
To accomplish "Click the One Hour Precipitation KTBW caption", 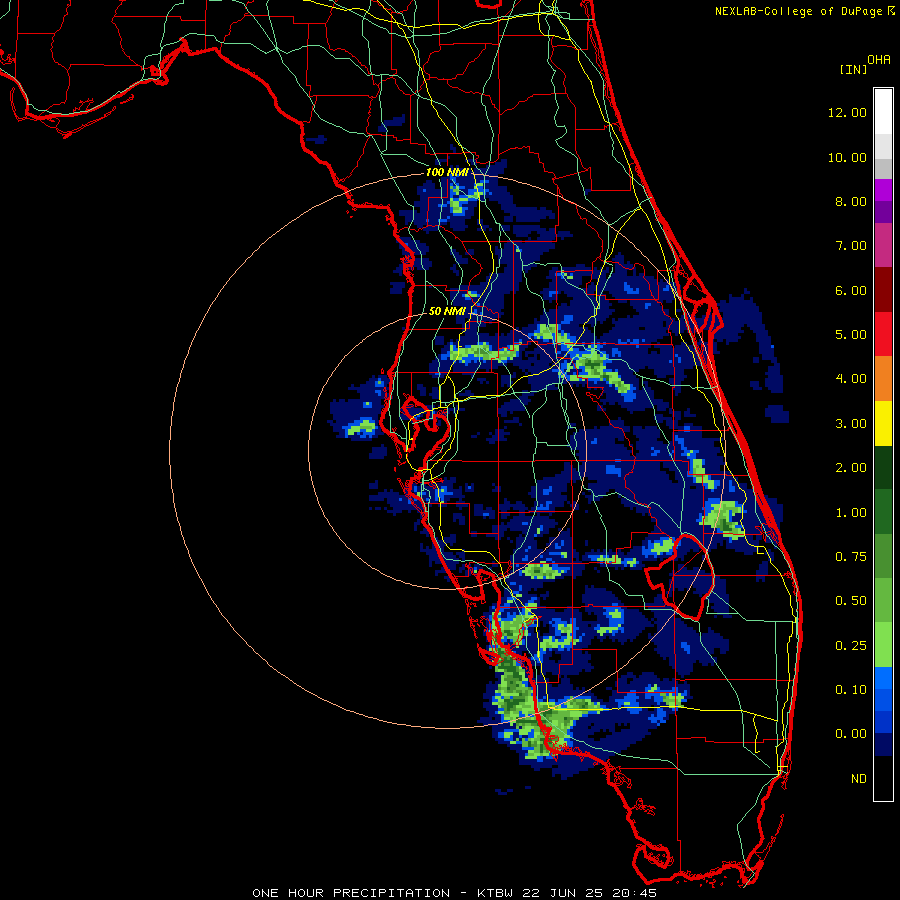I will 454,893.
